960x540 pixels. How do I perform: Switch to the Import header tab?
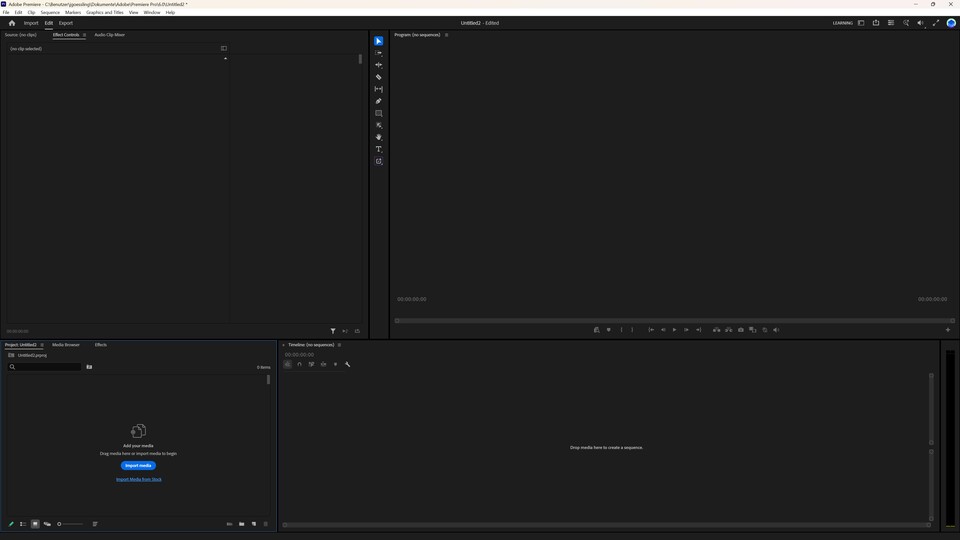click(x=31, y=23)
